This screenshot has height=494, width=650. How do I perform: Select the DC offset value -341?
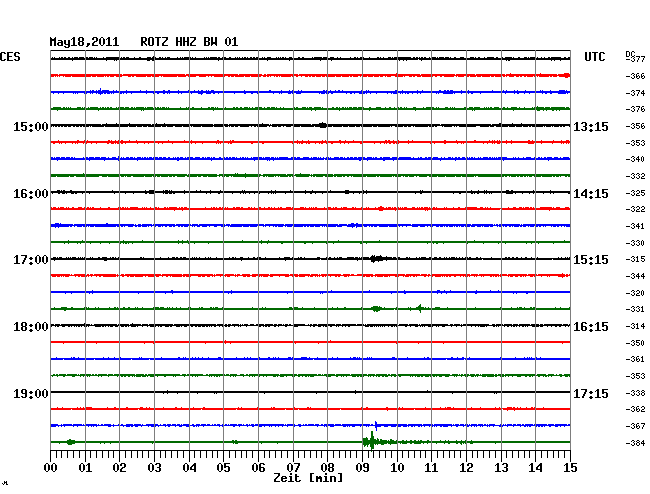pos(635,226)
